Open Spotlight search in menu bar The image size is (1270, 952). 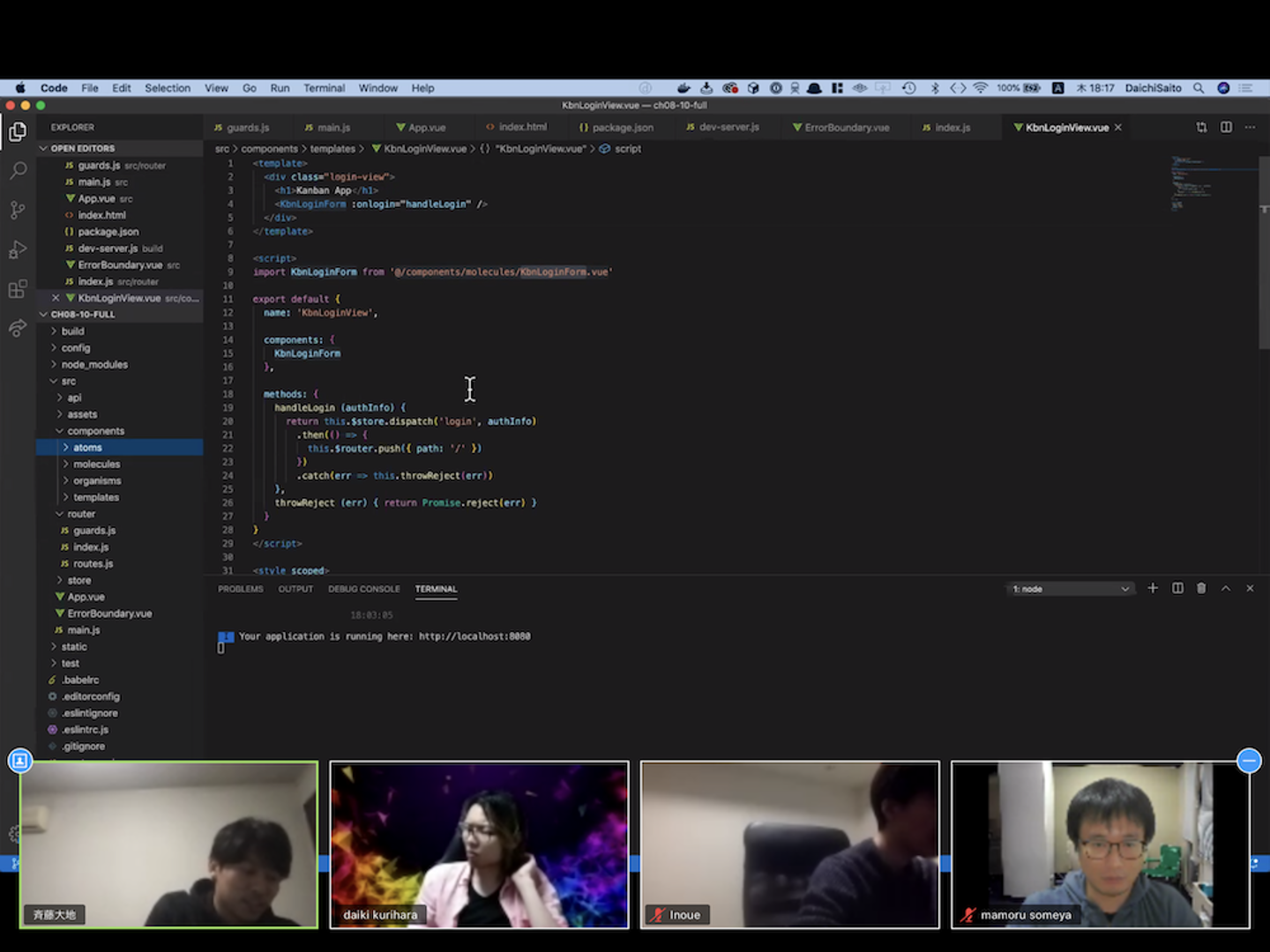1199,88
